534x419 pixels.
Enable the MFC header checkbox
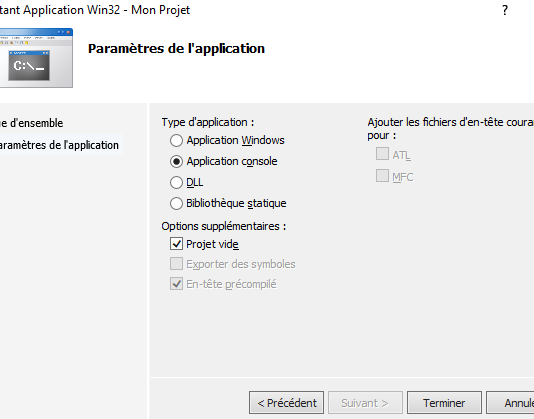[x=382, y=176]
